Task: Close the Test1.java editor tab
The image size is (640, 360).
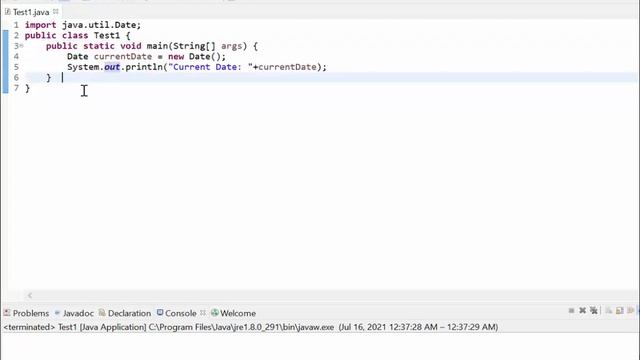Action: pyautogui.click(x=56, y=11)
